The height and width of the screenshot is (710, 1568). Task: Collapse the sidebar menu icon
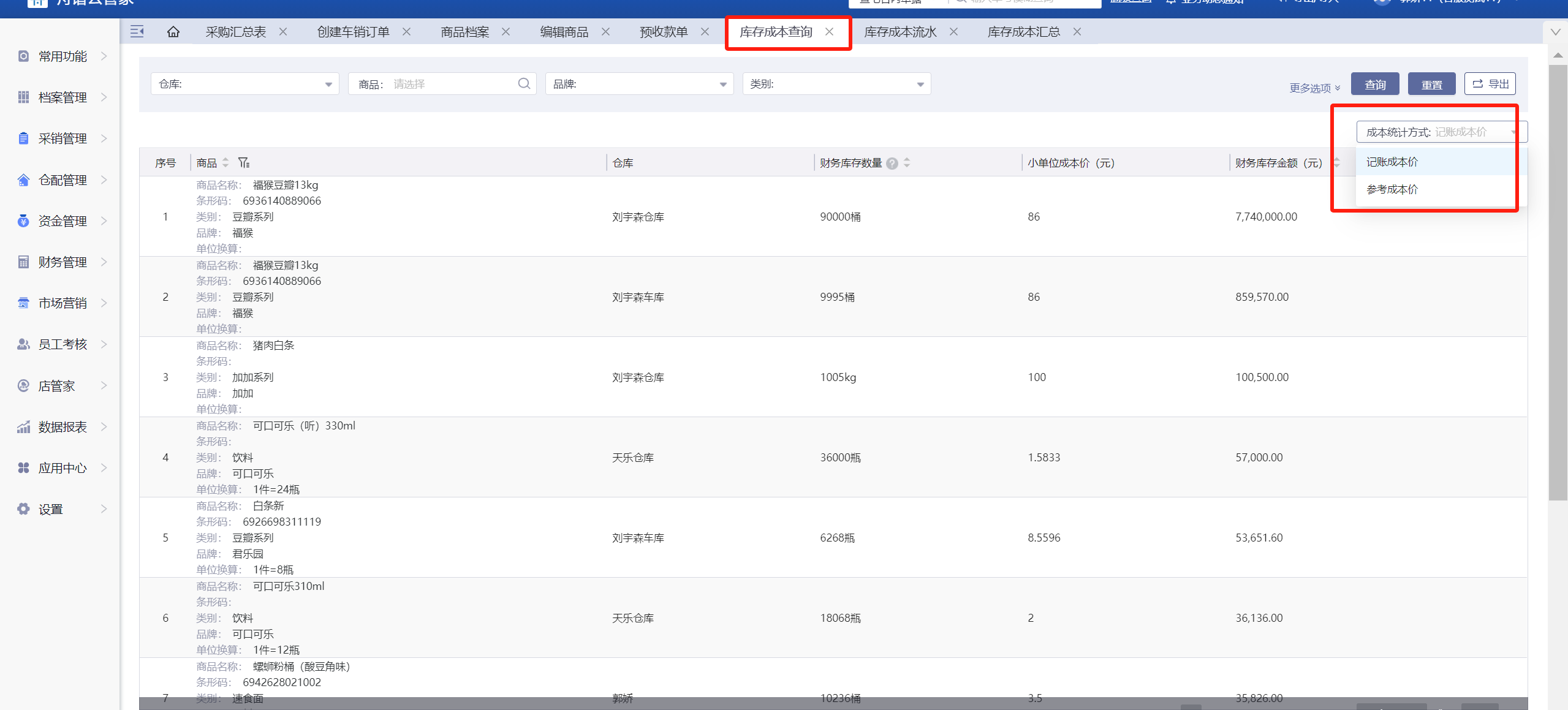click(137, 32)
